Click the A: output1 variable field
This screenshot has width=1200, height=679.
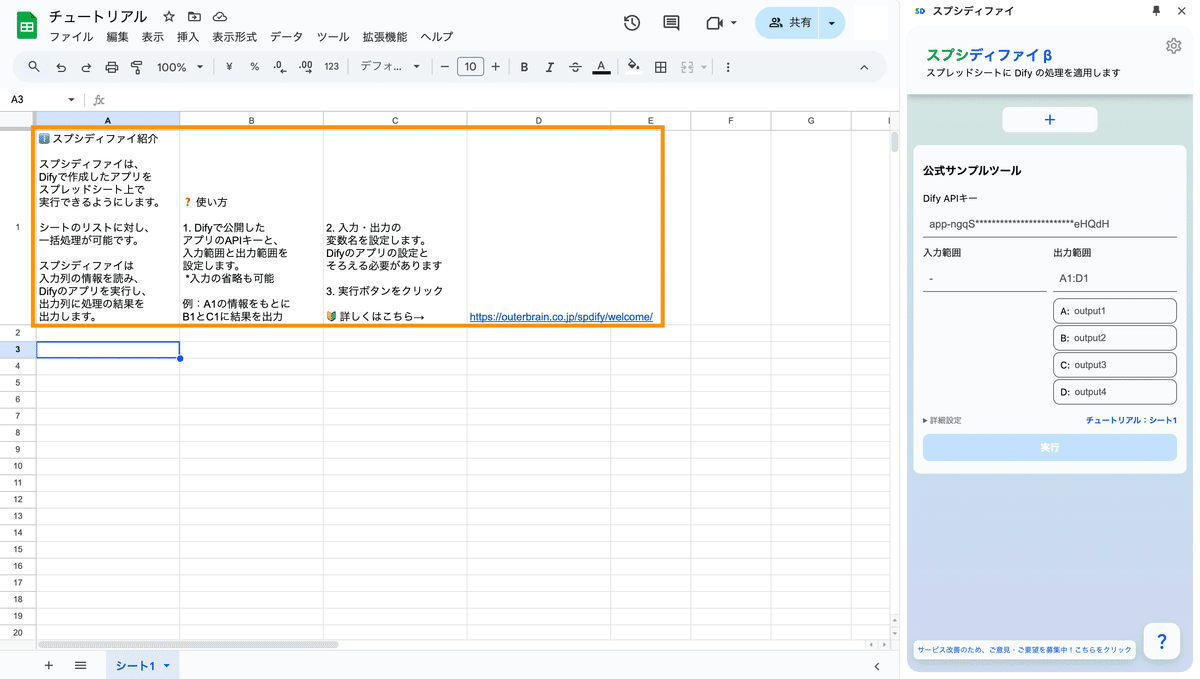coord(1115,311)
